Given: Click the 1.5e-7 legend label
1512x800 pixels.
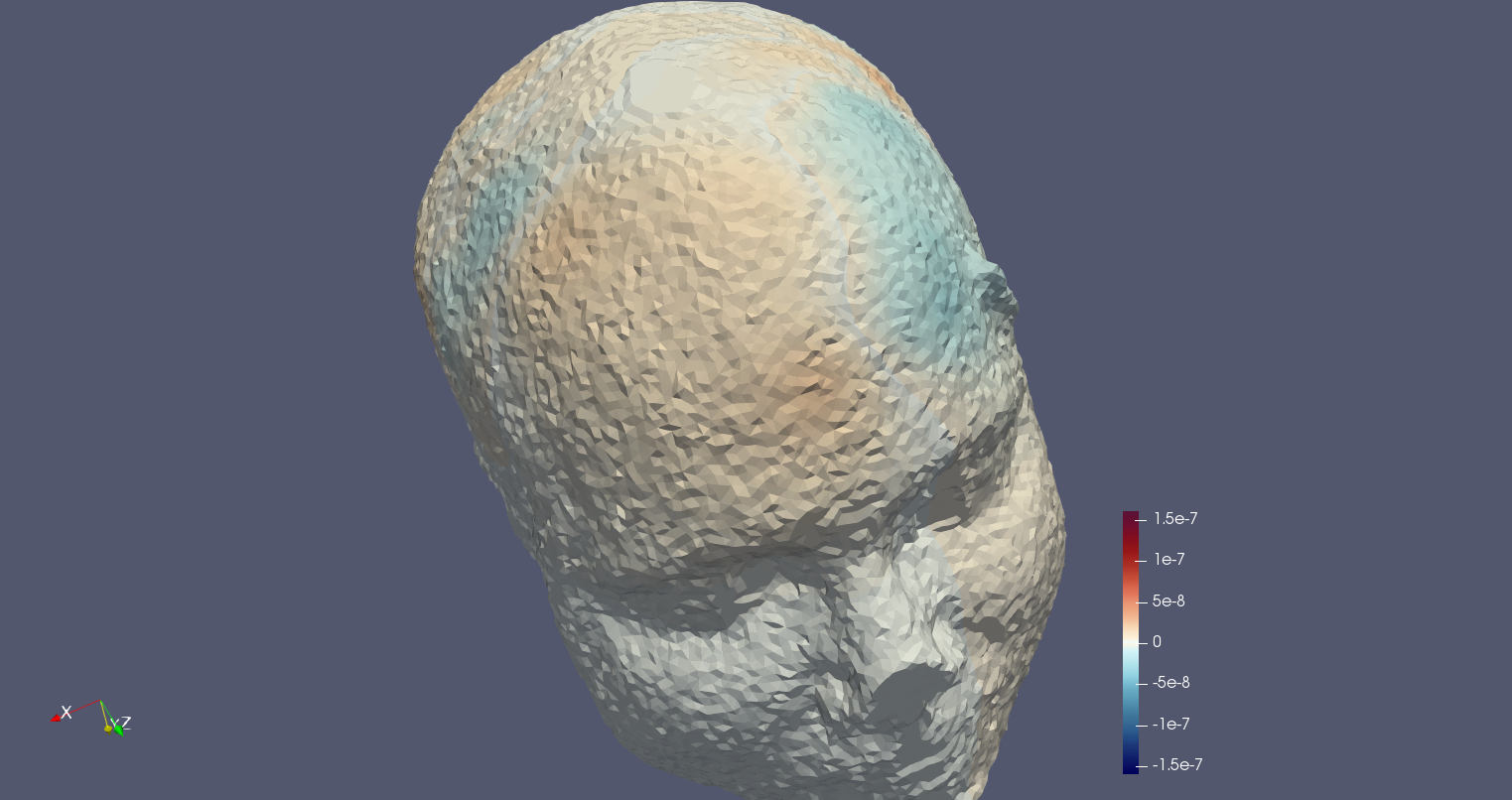Looking at the screenshot, I should point(1175,518).
